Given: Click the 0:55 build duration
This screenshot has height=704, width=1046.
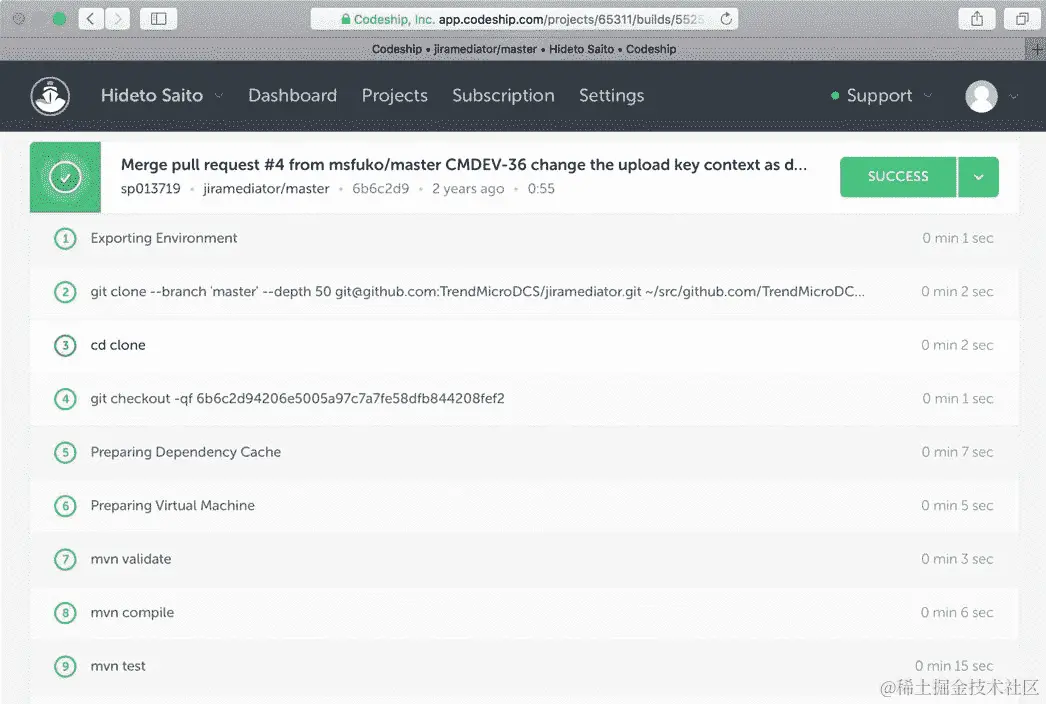Looking at the screenshot, I should click(541, 189).
